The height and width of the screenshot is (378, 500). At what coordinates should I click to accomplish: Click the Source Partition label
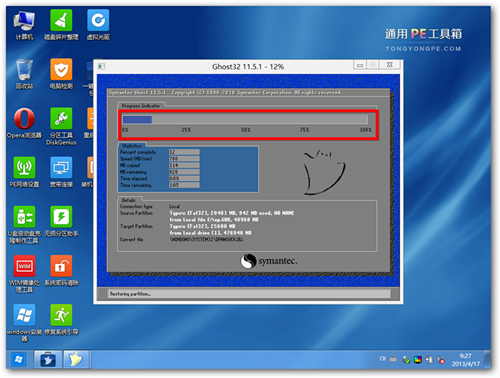(x=136, y=213)
